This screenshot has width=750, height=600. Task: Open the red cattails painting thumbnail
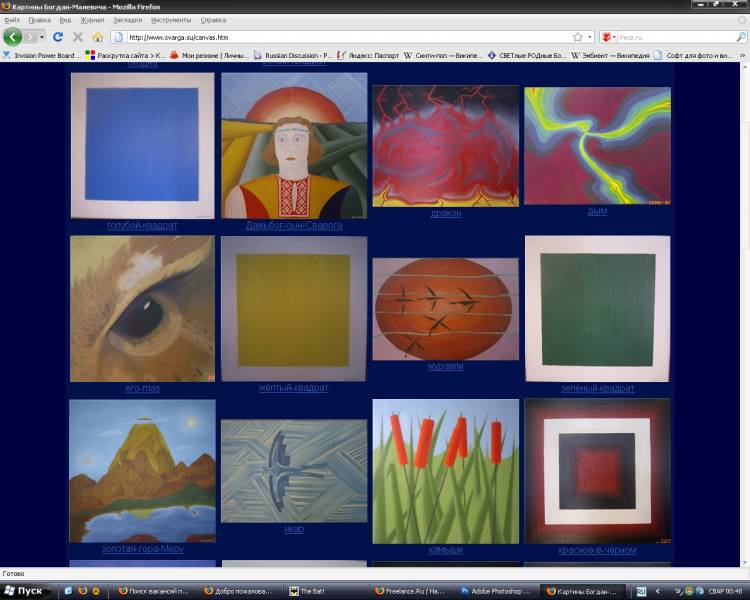click(x=446, y=471)
